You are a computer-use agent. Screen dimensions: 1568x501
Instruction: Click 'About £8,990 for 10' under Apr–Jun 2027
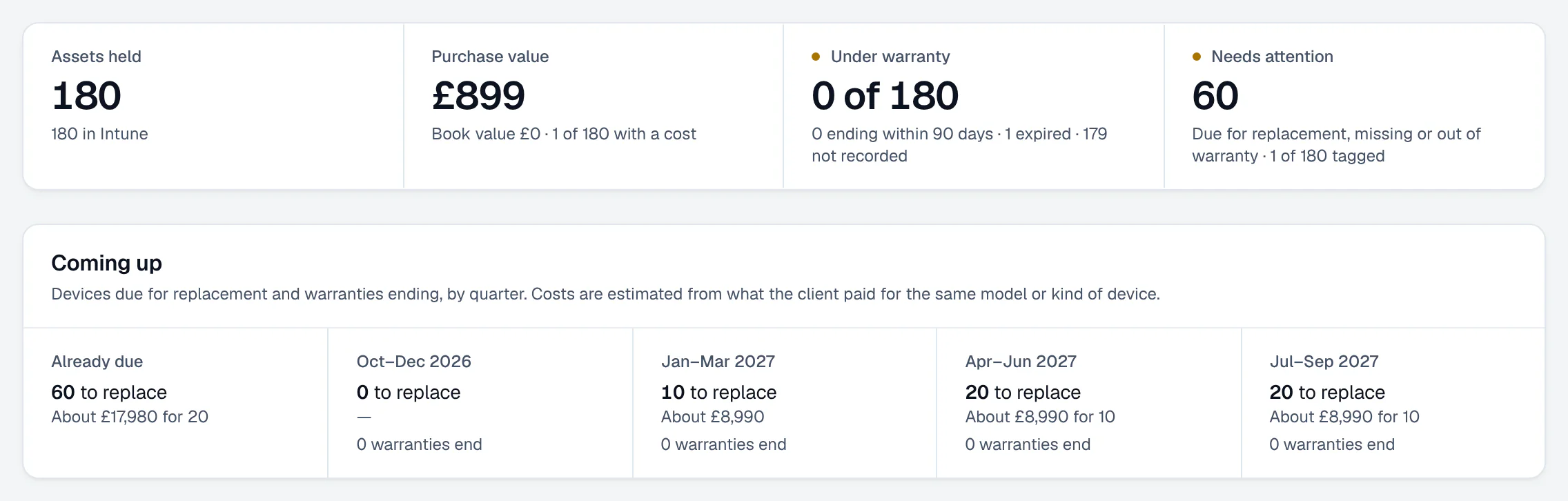pos(1040,417)
